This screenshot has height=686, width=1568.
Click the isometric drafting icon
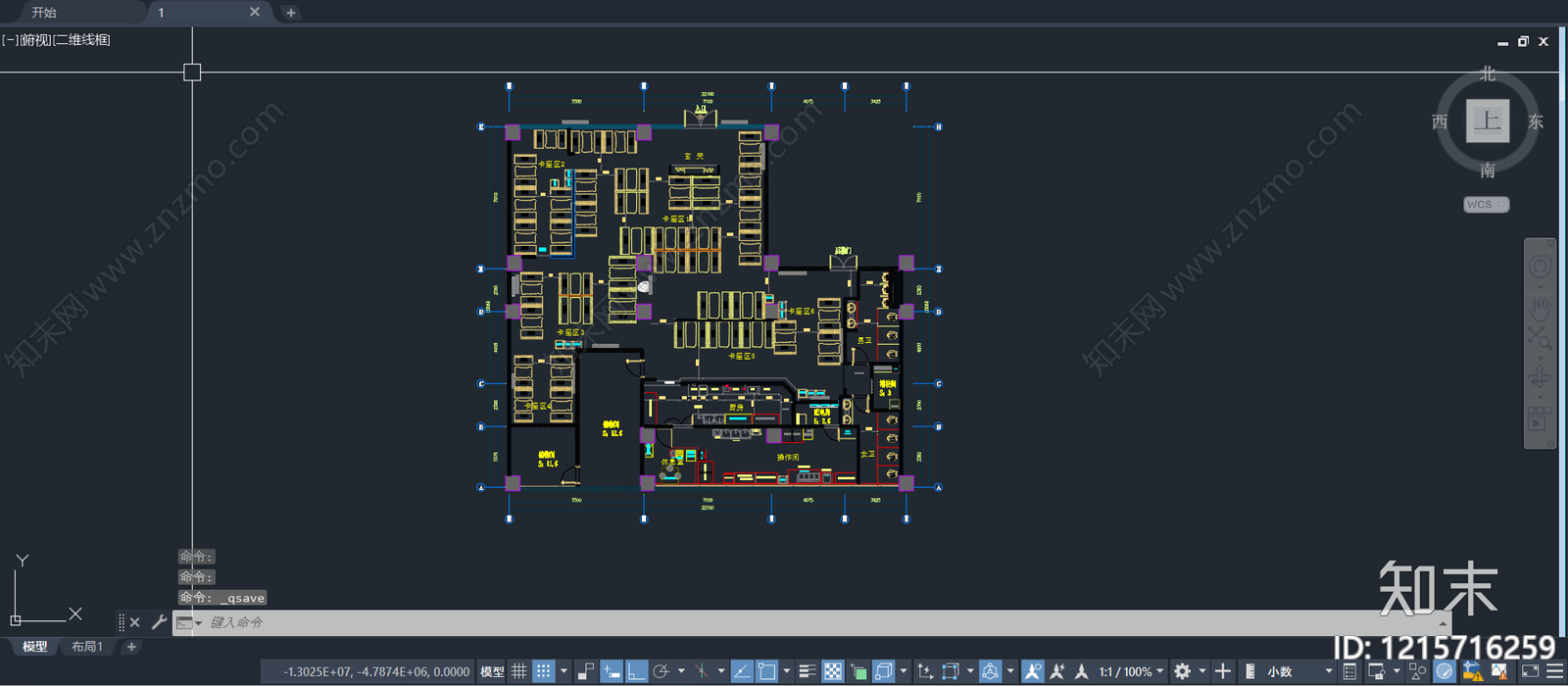tap(702, 671)
